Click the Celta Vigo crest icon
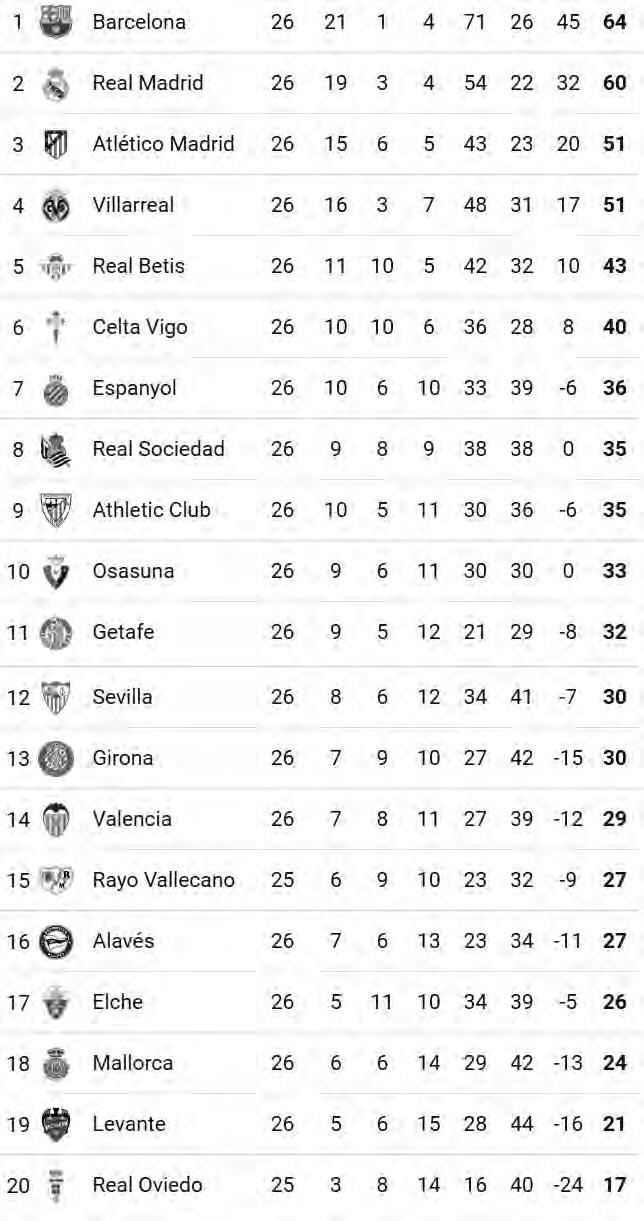 56,327
